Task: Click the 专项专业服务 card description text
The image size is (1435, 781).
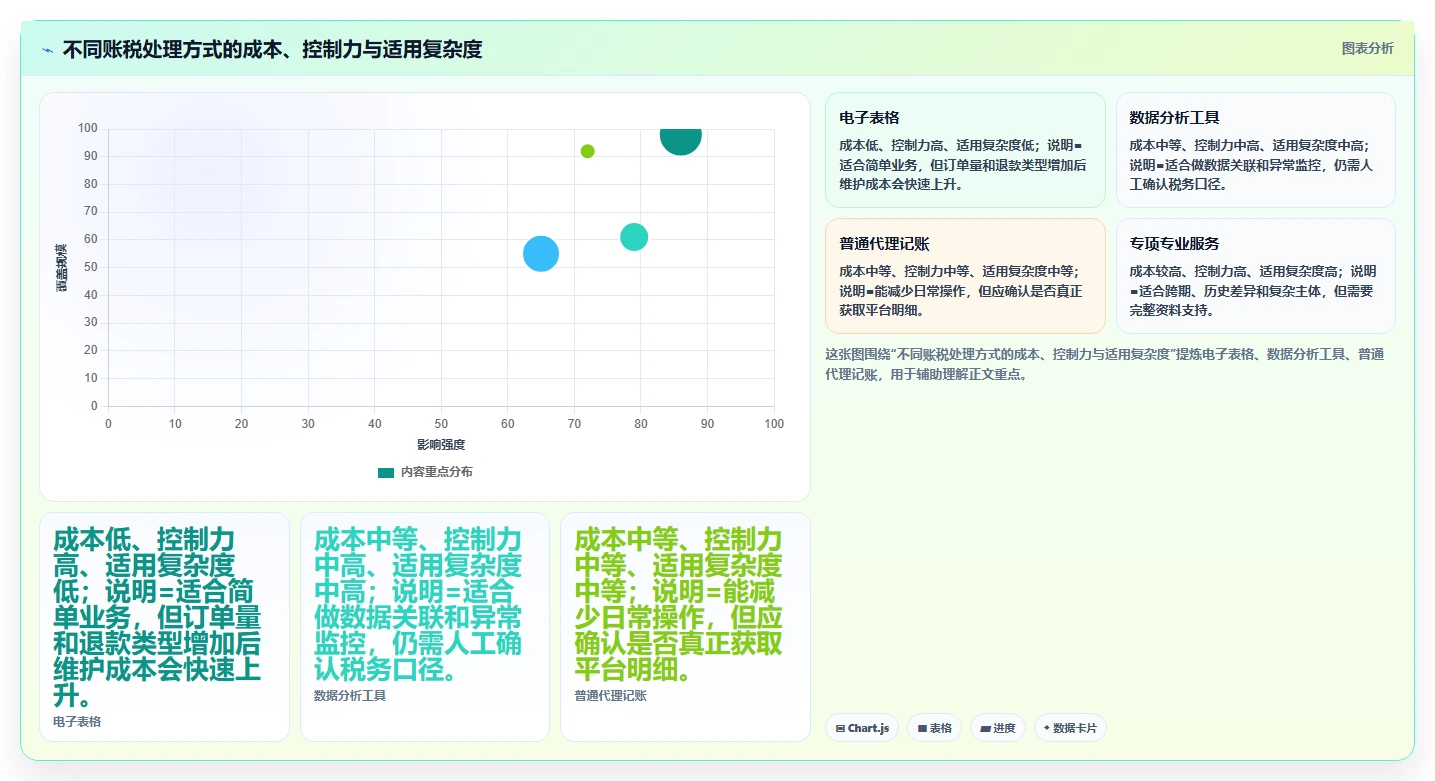Action: pyautogui.click(x=1253, y=290)
